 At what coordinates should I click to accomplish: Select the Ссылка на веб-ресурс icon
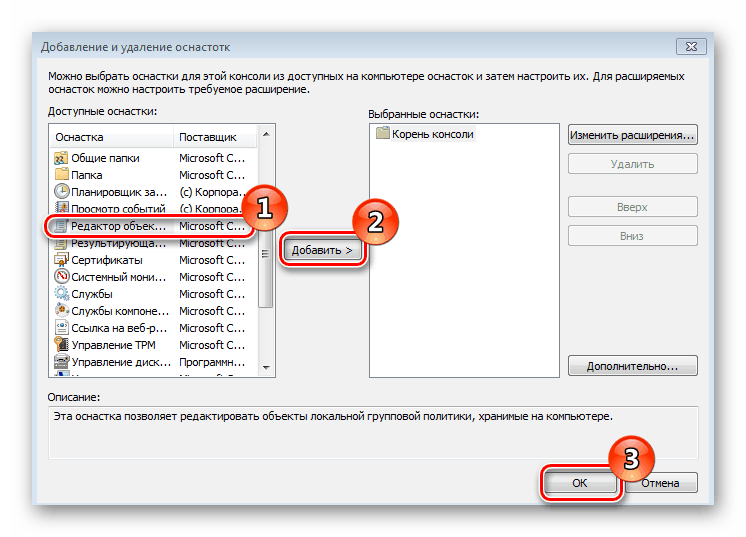click(61, 328)
